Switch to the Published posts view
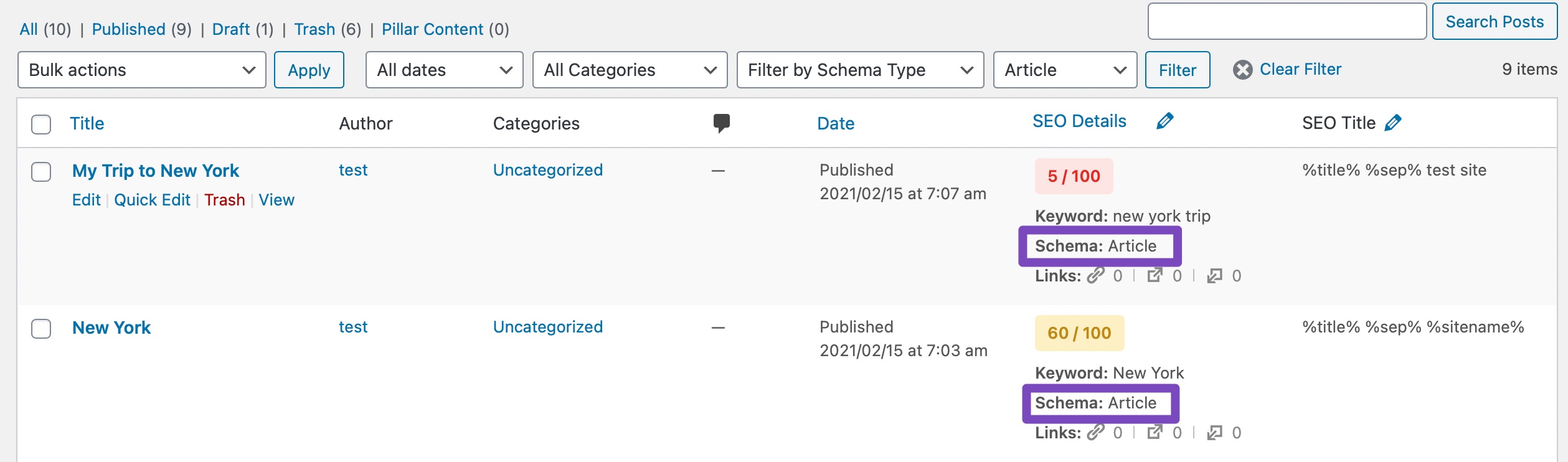 (x=128, y=29)
